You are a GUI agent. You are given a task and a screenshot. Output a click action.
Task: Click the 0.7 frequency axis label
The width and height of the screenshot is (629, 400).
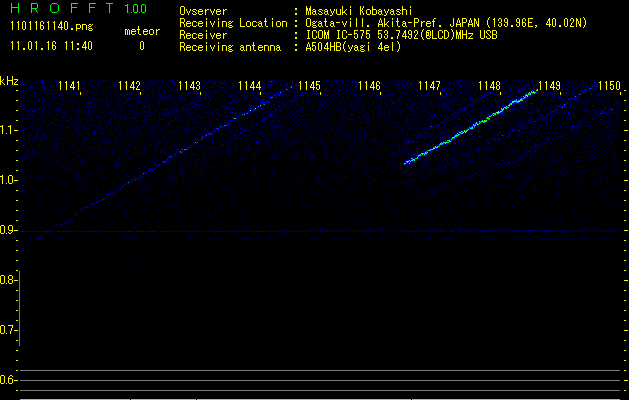[x=7, y=330]
